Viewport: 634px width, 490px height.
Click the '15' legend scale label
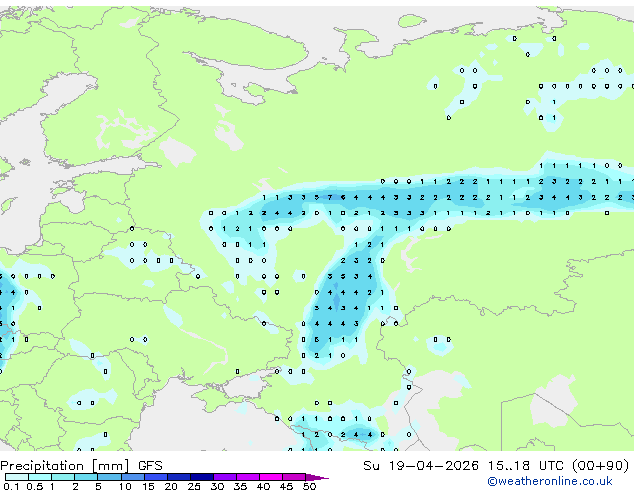point(148,486)
